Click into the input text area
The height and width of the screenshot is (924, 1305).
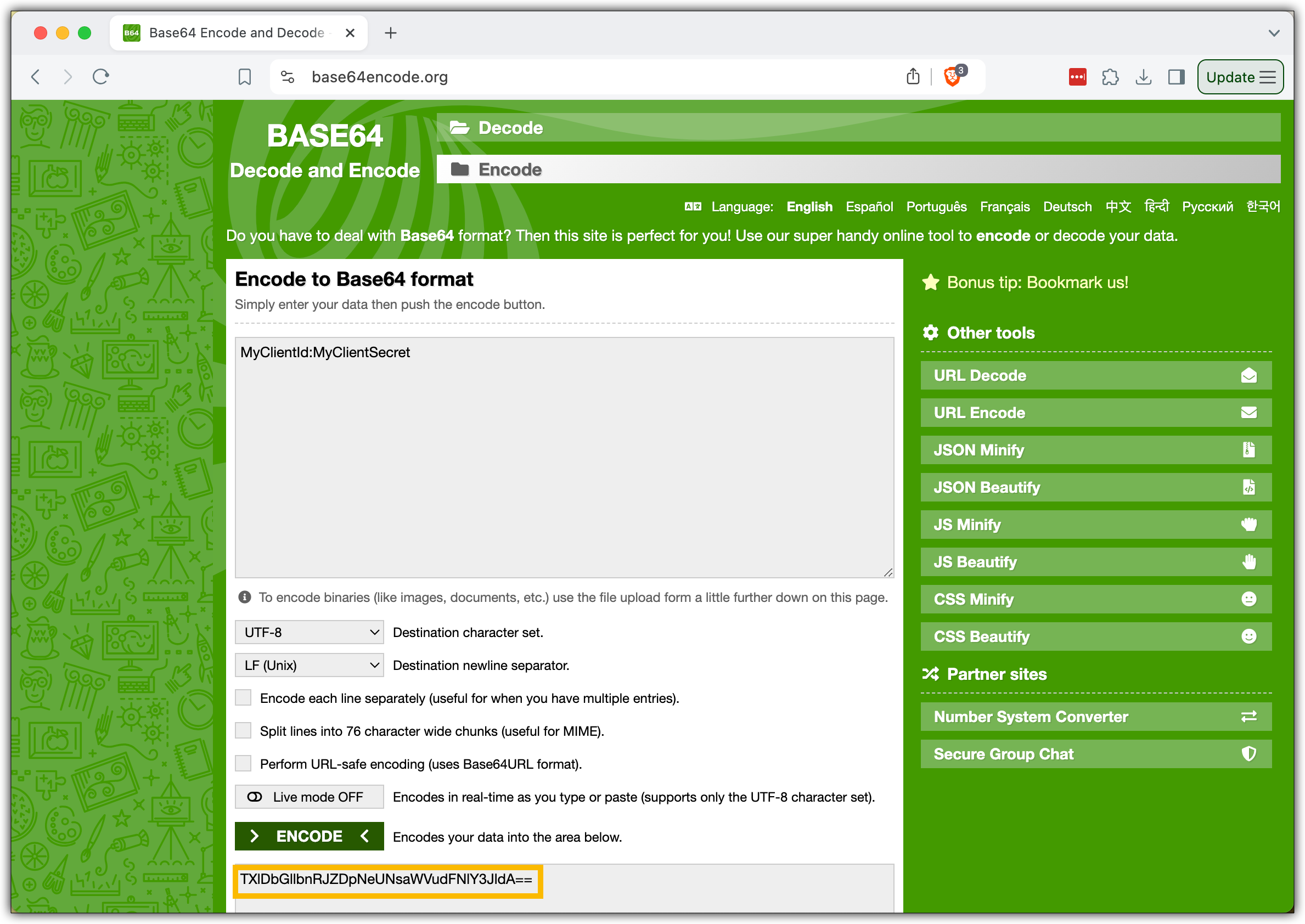point(564,458)
